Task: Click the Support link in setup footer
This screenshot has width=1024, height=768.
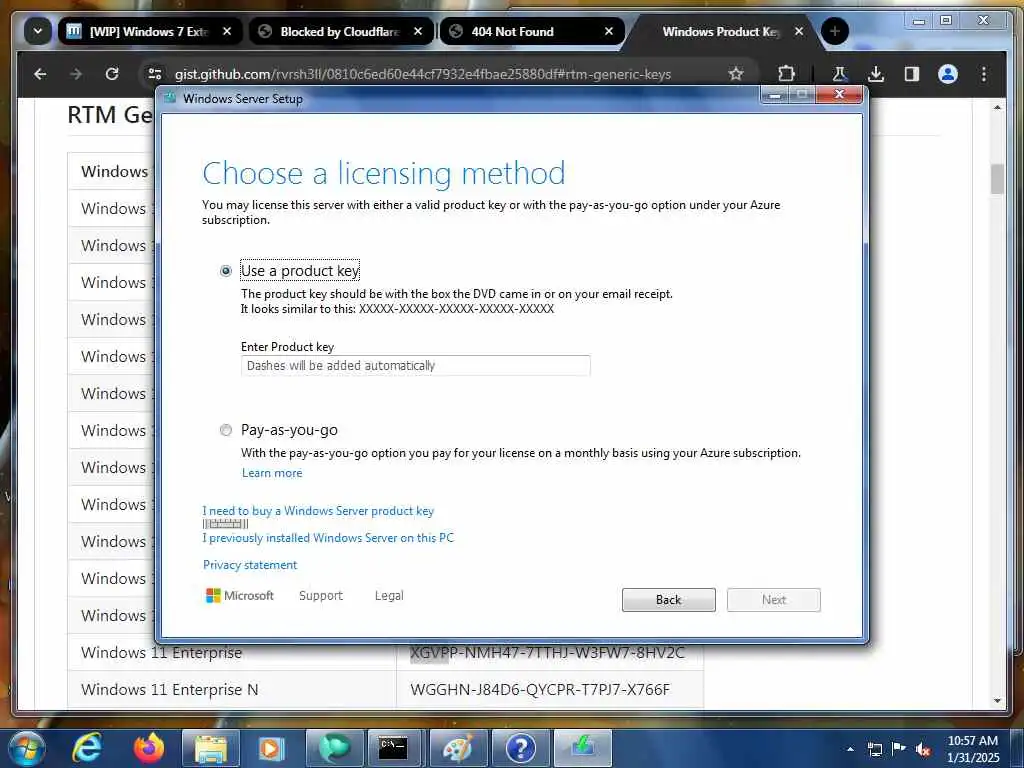Action: point(321,596)
